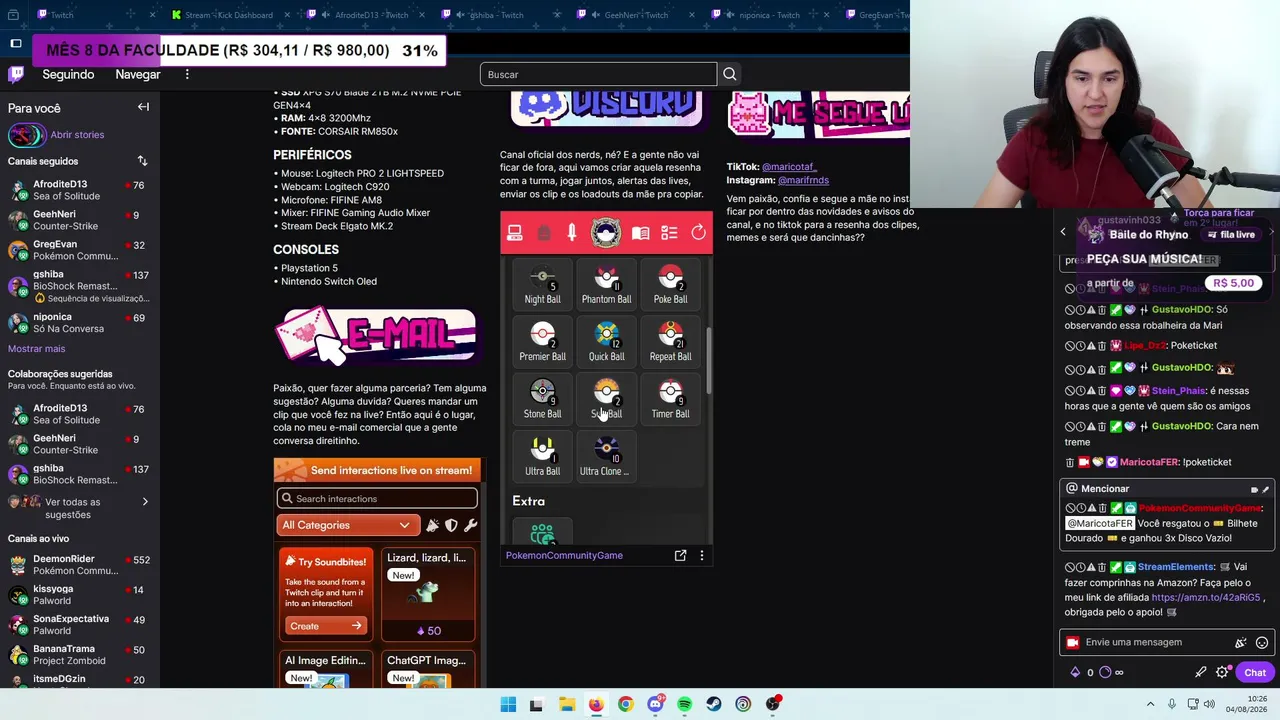Open the wrench settings in interactions panel
The width and height of the screenshot is (1280, 720).
click(x=470, y=525)
